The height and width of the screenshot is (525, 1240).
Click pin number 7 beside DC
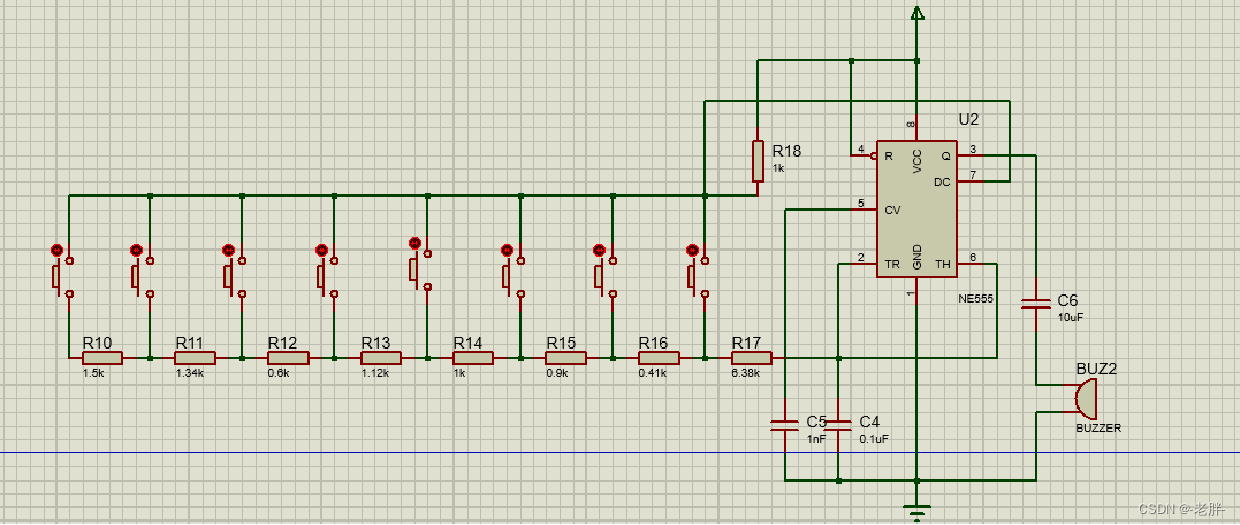coord(972,176)
